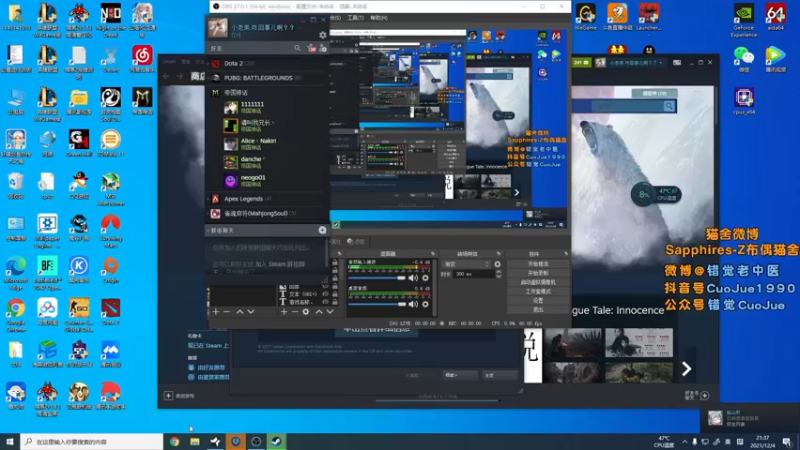Screen dimensions: 800x450
Task: Remove selected scene in OBS scenes panel
Action: click(227, 311)
